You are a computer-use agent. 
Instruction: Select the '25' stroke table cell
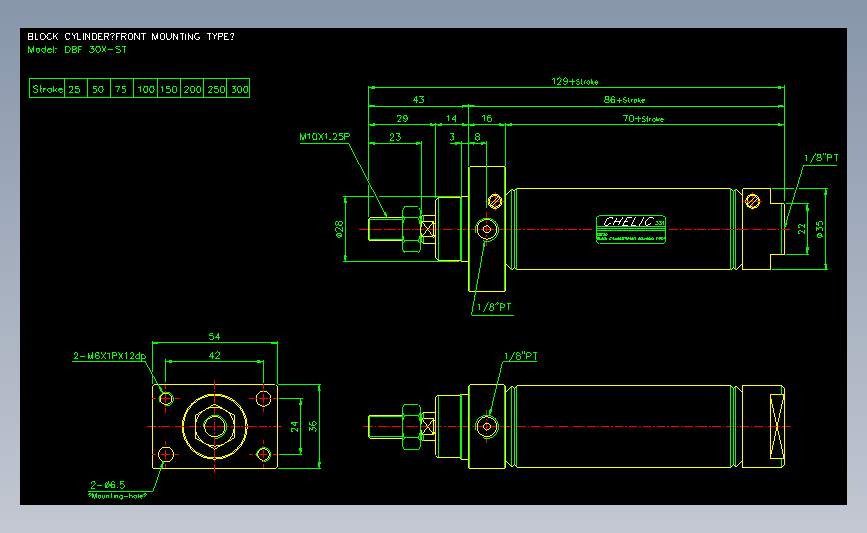tap(75, 89)
